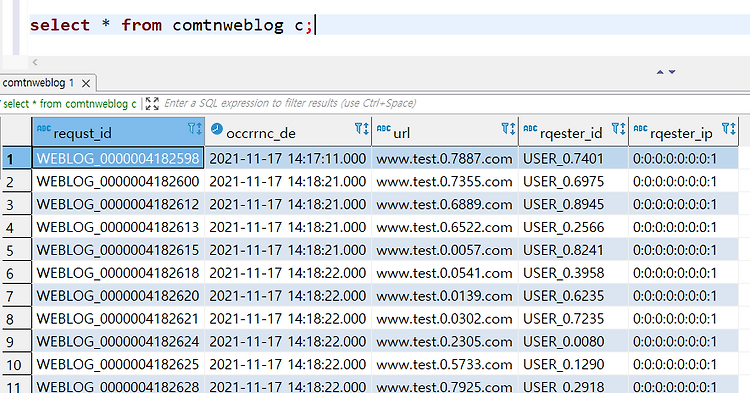Click the down arrow above results panel
The height and width of the screenshot is (393, 750).
(672, 72)
